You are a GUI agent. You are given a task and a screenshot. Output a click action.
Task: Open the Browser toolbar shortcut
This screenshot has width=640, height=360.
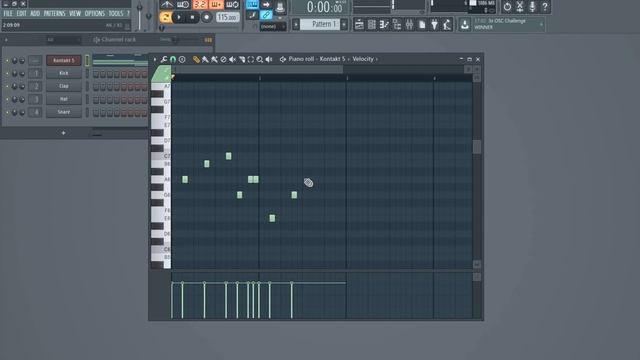[x=397, y=25]
